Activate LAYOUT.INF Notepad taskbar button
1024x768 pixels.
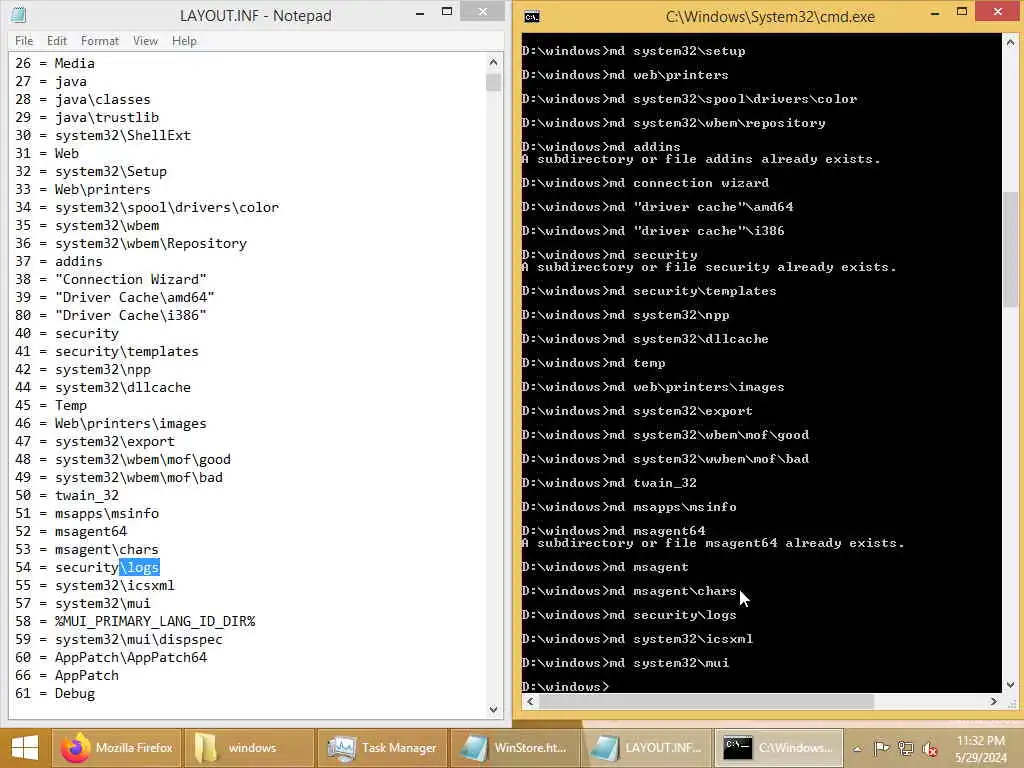(648, 748)
